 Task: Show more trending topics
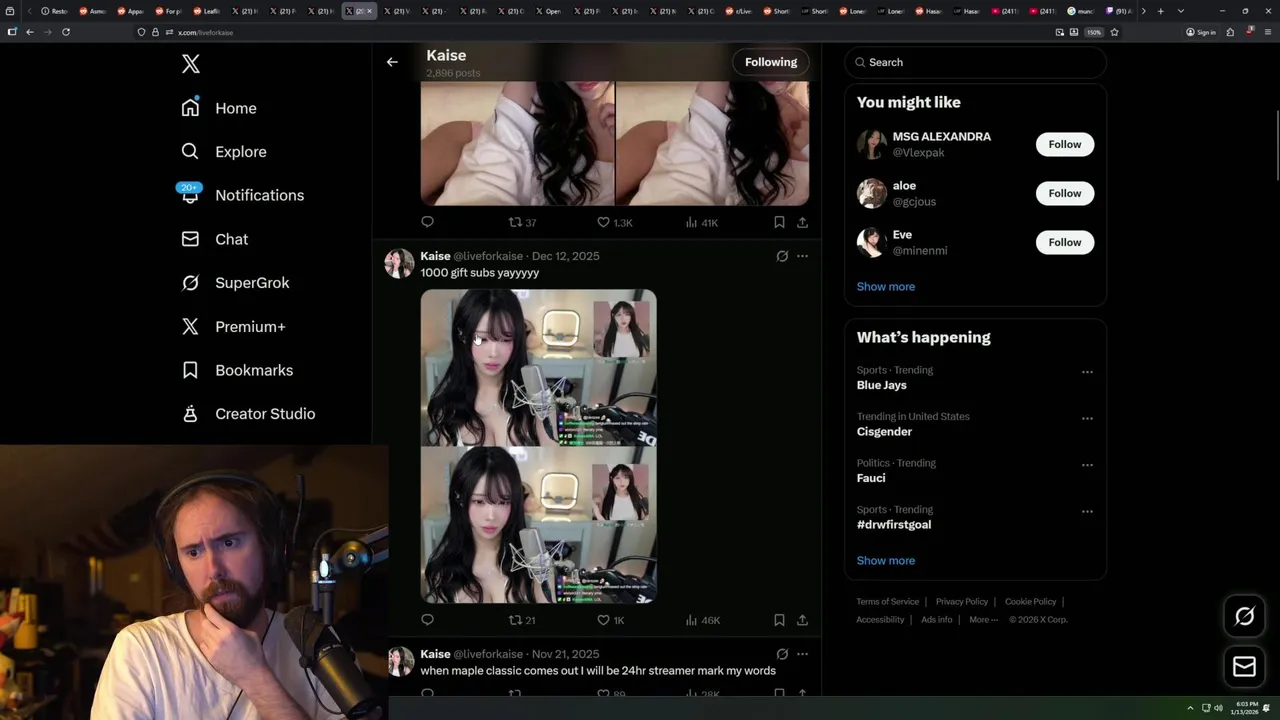pyautogui.click(x=886, y=561)
